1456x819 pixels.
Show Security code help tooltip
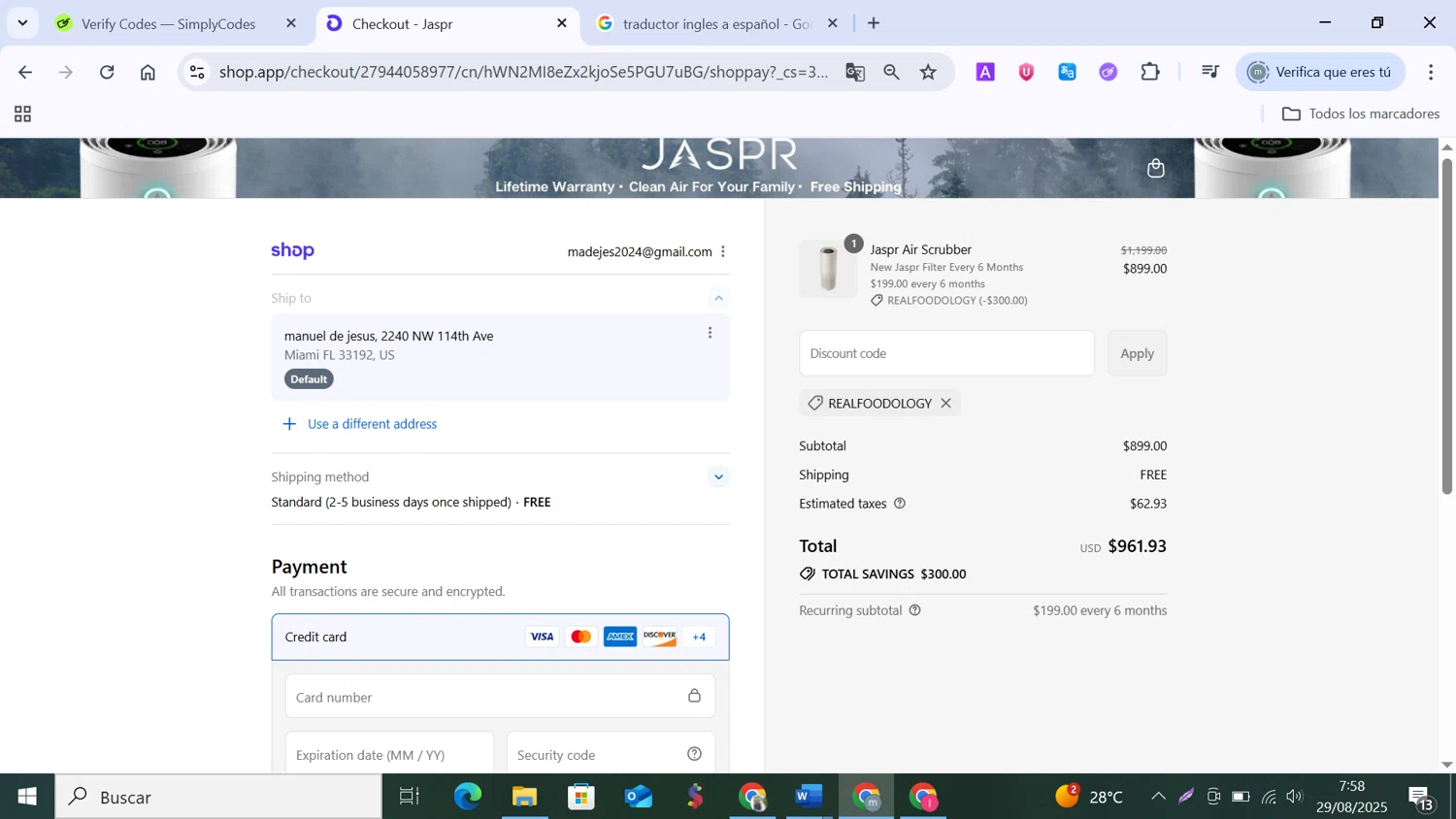coord(694,754)
